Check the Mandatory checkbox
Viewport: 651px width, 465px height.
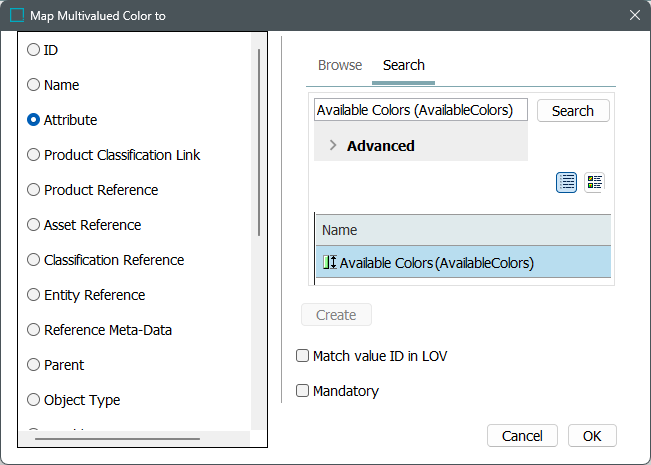[302, 390]
